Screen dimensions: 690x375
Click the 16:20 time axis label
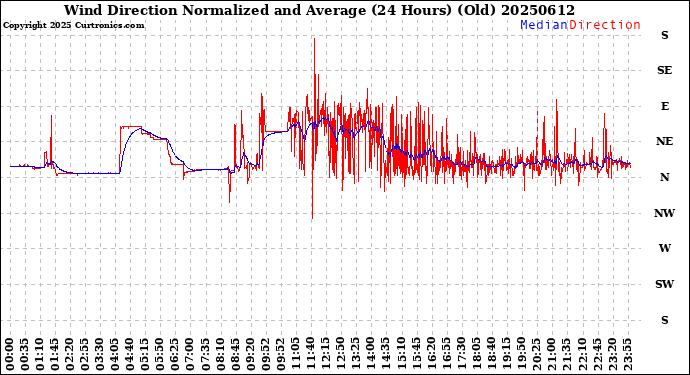pos(431,354)
